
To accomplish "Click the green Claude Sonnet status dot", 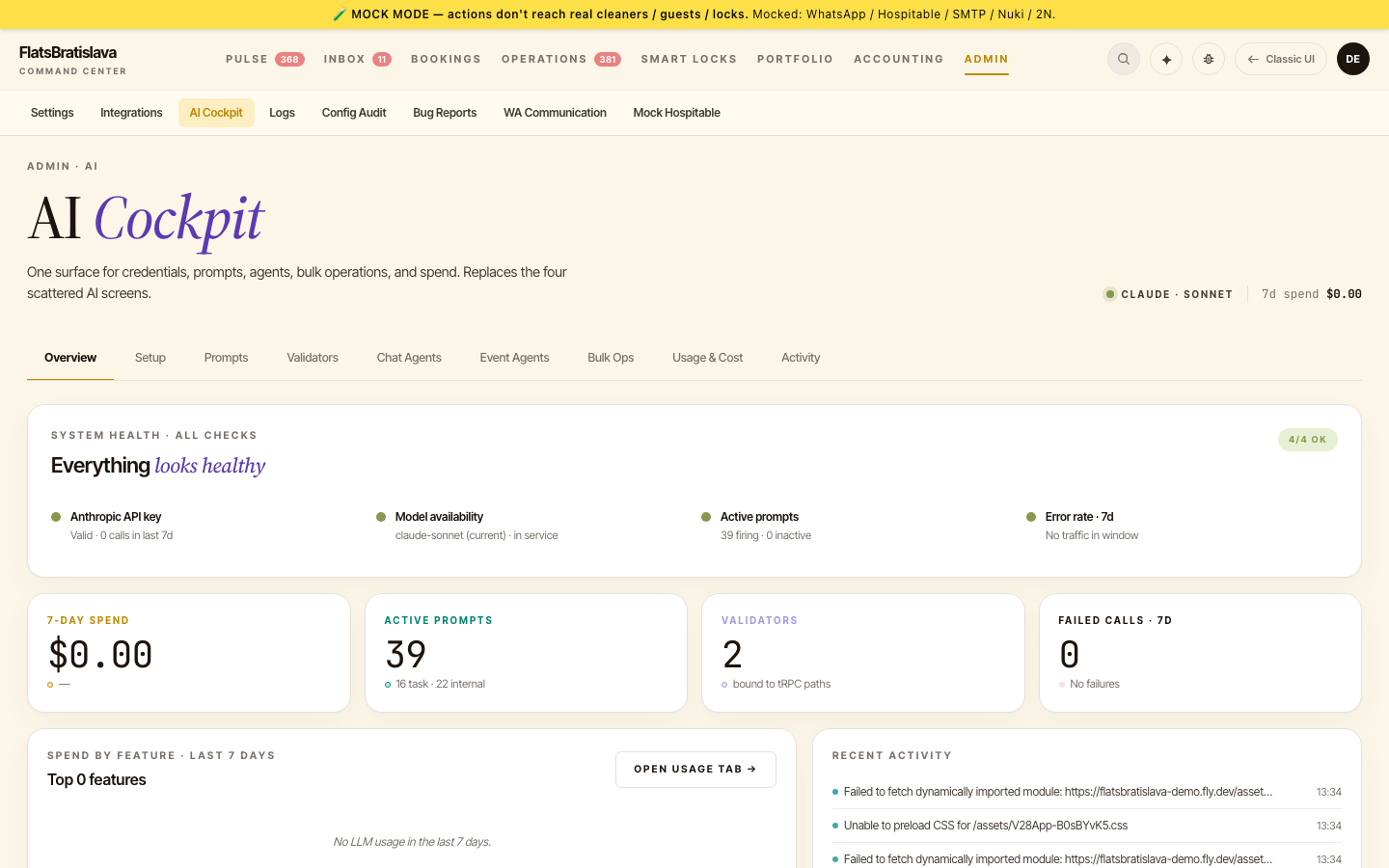I will coord(1110,294).
